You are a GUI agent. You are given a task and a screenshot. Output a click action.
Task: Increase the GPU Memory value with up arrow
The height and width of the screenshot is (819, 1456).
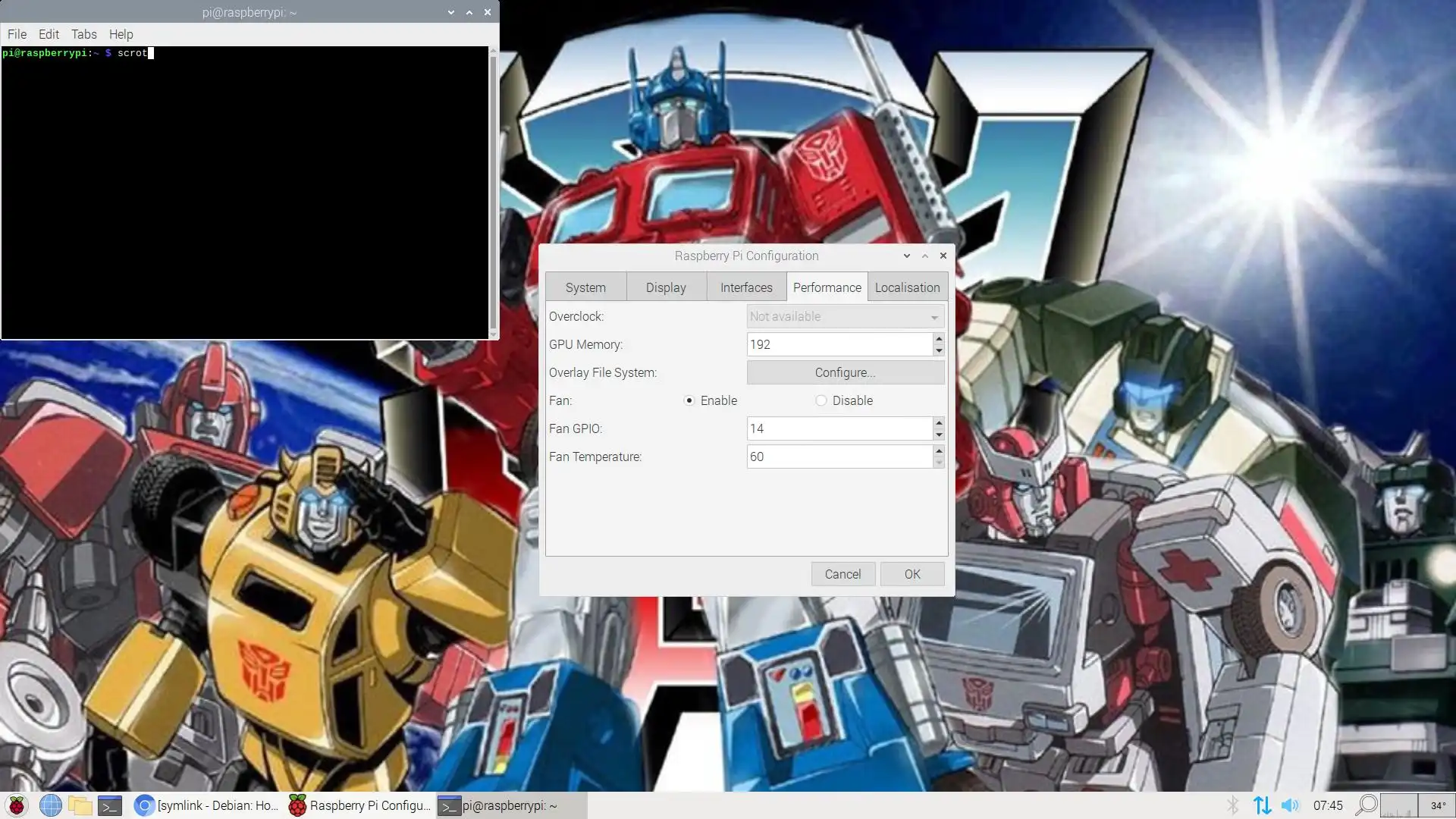[939, 338]
